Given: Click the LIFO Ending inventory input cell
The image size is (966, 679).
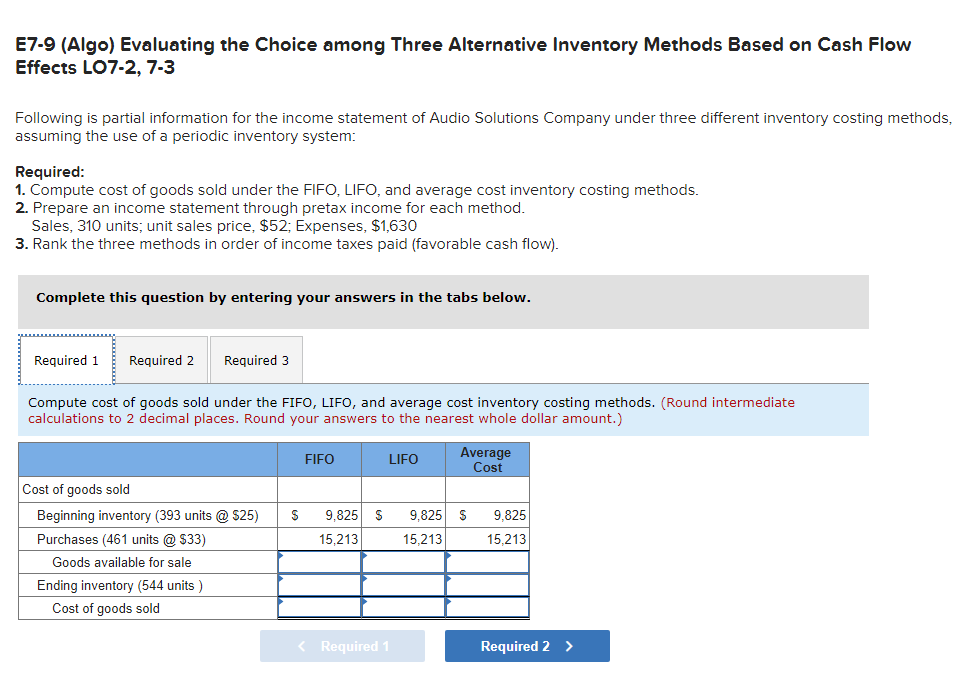Looking at the screenshot, I should pyautogui.click(x=403, y=585).
